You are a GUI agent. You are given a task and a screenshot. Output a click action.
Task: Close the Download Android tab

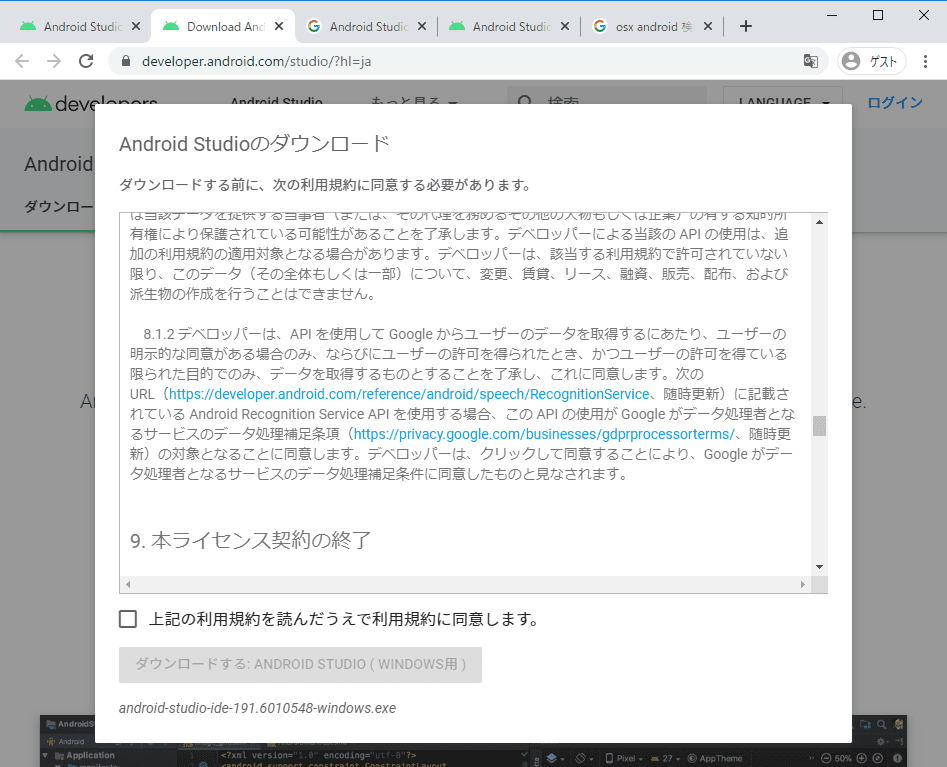[279, 27]
